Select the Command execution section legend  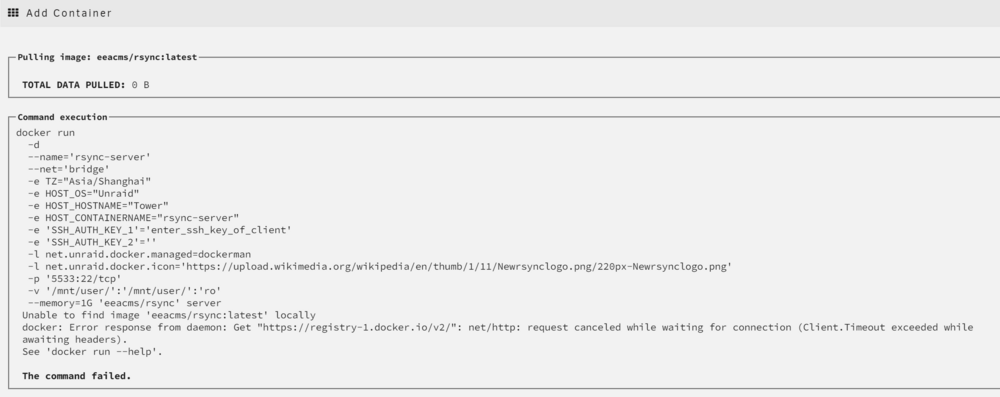click(62, 117)
